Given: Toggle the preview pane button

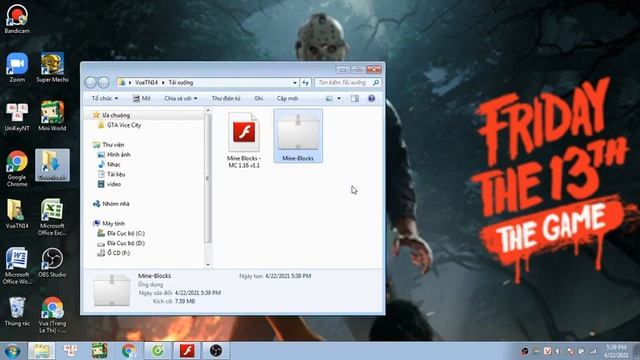Looking at the screenshot, I should [x=355, y=98].
